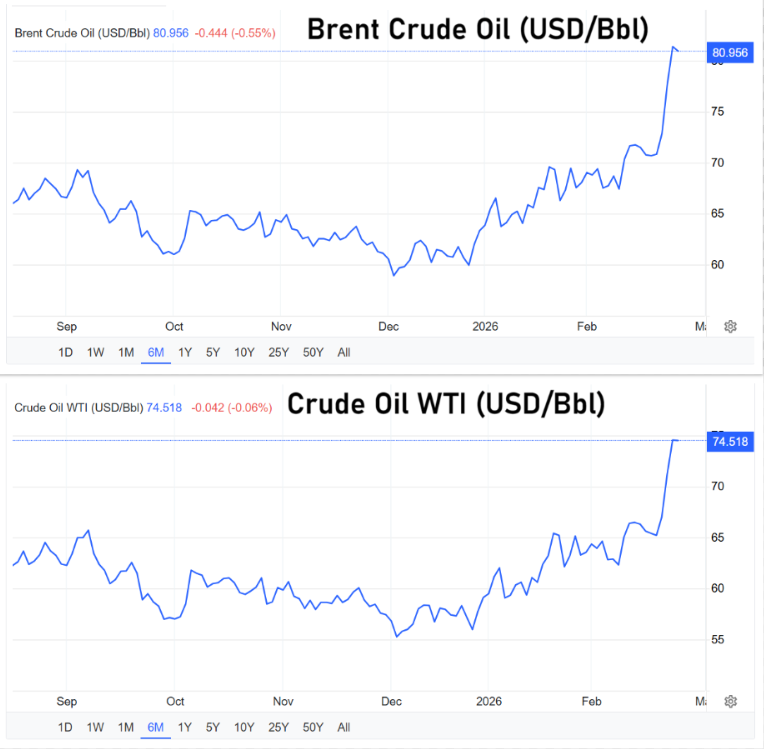764x749 pixels.
Task: Click the WTI 74.518 price label
Action: (x=729, y=441)
